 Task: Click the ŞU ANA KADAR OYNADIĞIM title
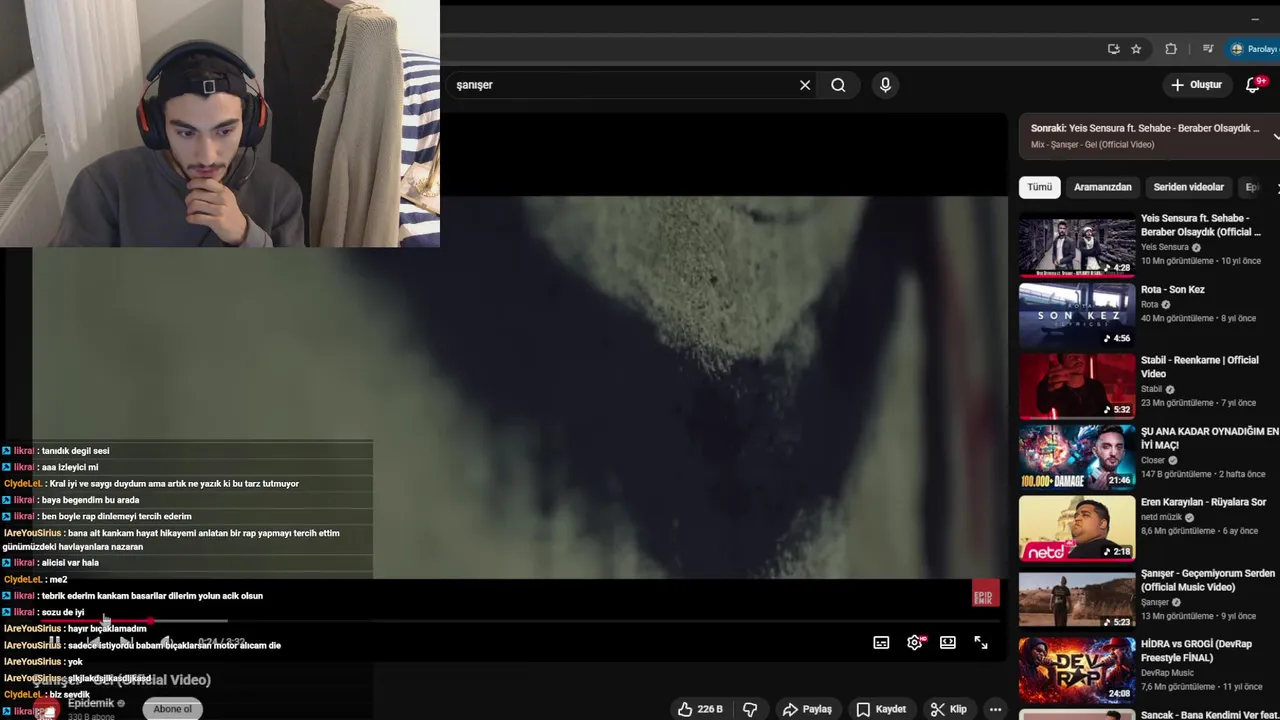tap(1210, 438)
